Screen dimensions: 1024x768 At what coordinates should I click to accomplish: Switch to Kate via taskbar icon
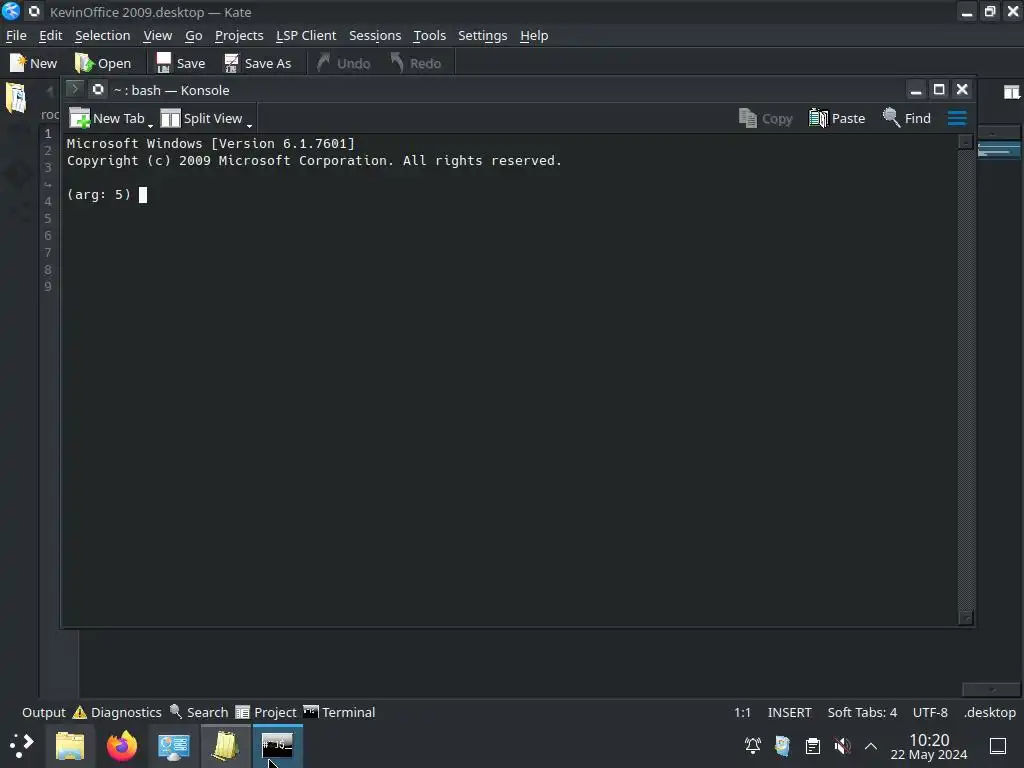pos(225,746)
